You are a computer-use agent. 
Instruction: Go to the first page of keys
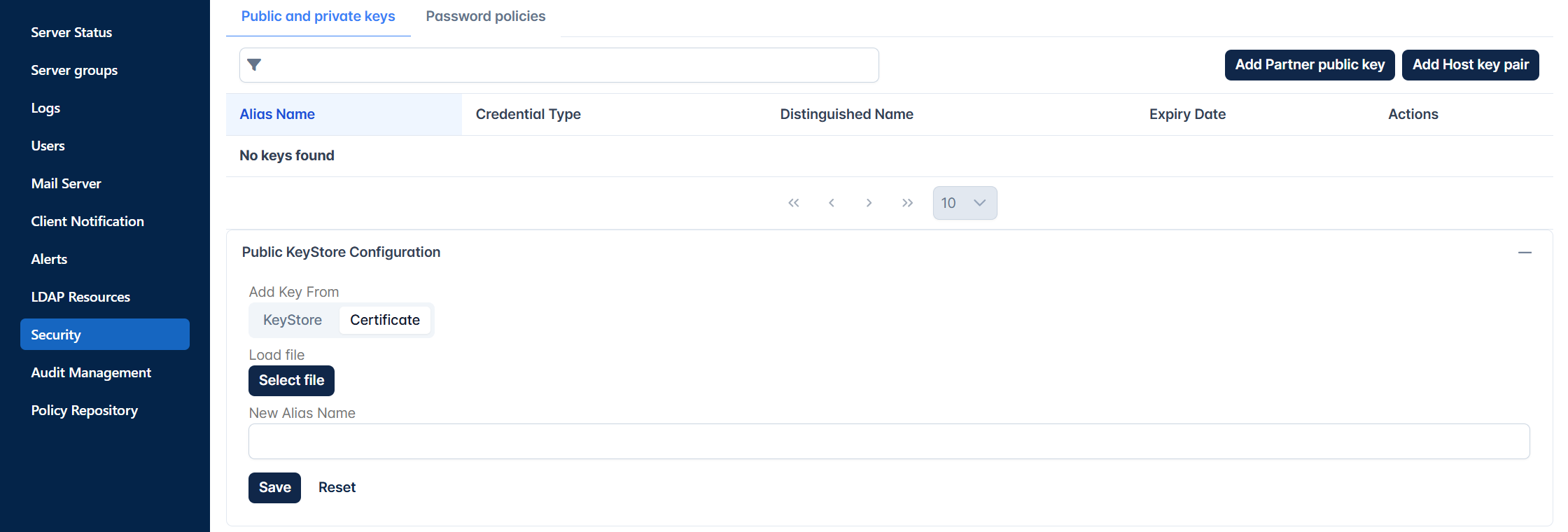click(x=794, y=203)
